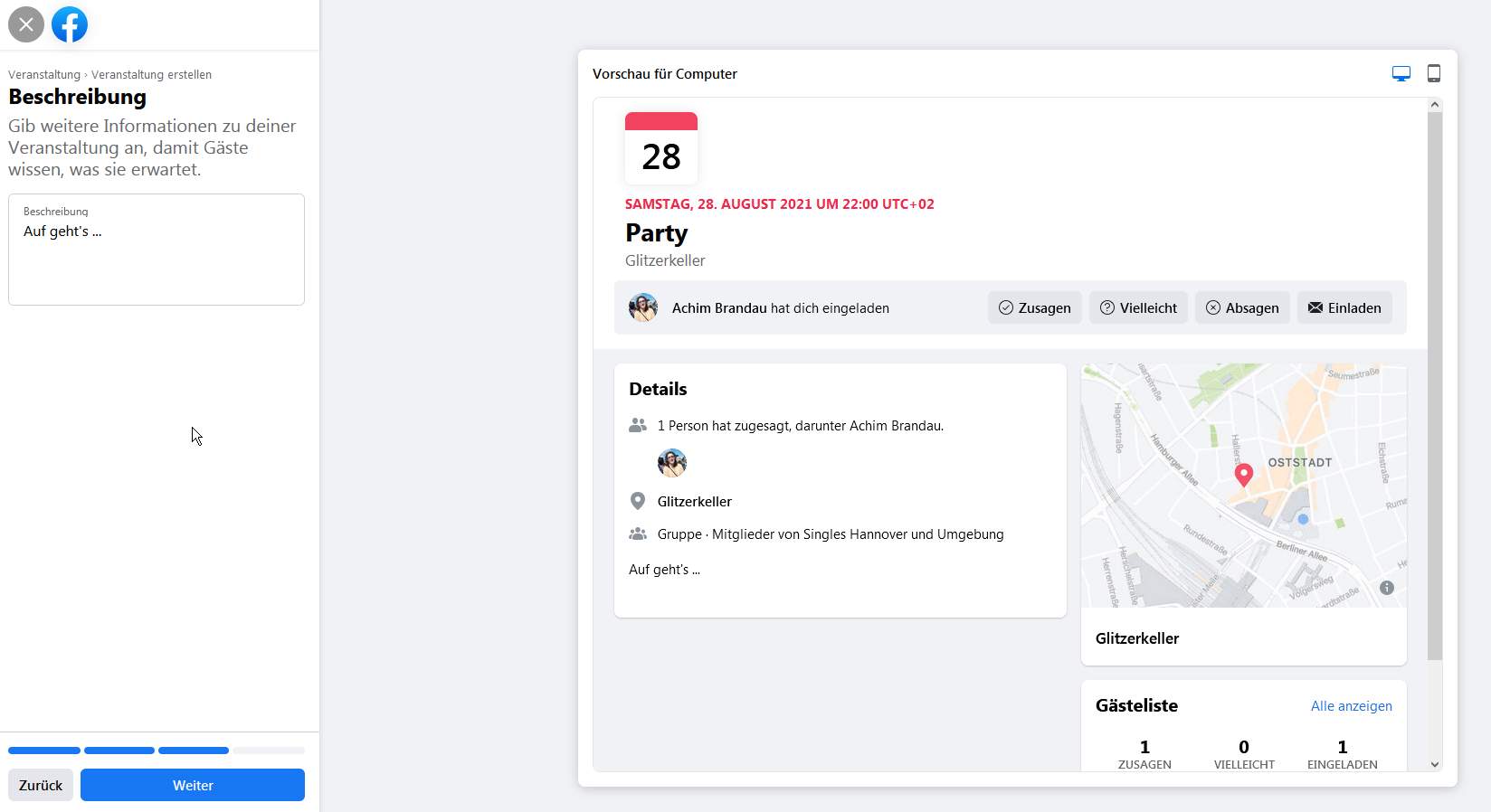Close the event creation dialog with X

coord(26,24)
